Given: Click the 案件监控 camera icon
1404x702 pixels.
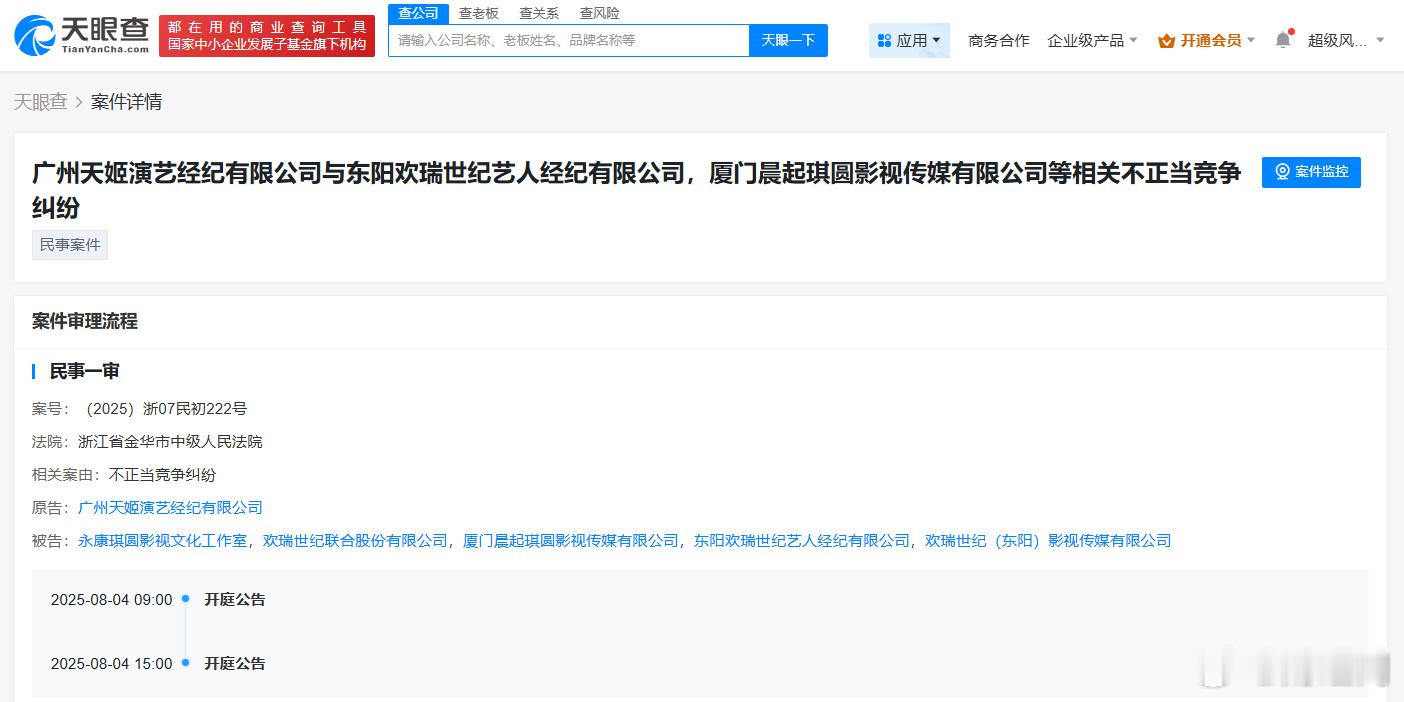Looking at the screenshot, I should coord(1282,172).
